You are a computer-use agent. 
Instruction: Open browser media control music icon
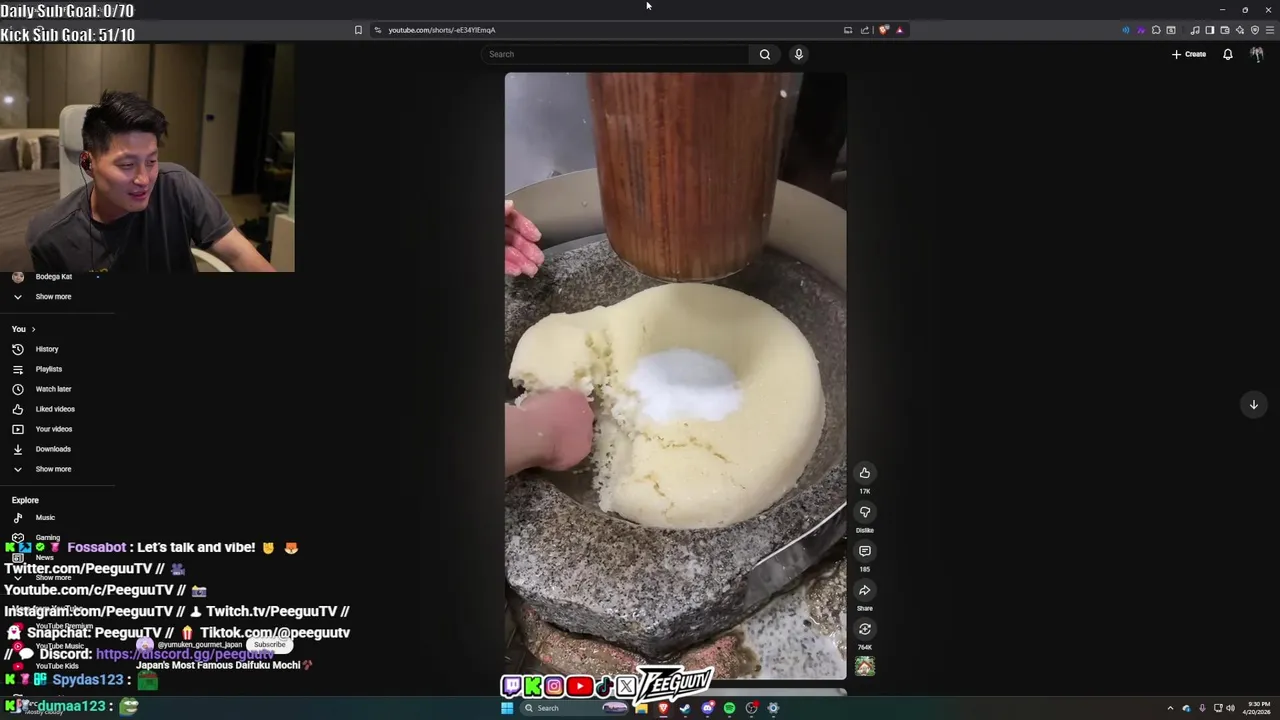(x=1195, y=30)
